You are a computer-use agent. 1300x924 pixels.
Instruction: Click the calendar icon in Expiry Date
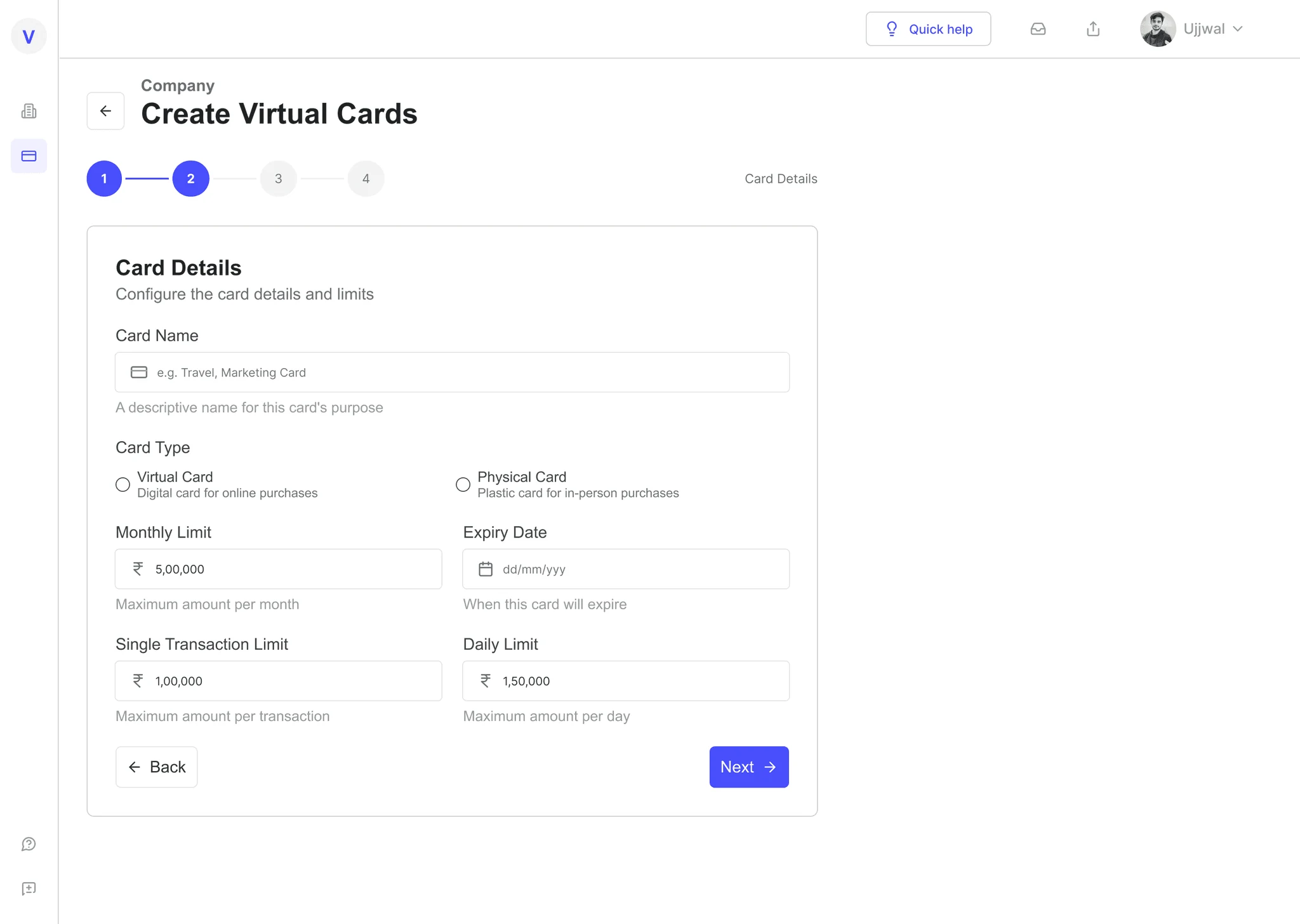click(486, 569)
